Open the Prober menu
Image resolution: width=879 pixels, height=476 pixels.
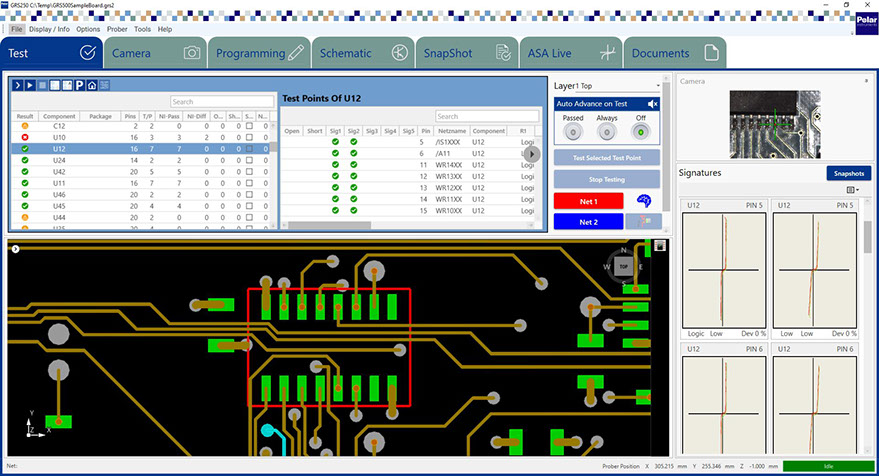[x=117, y=29]
